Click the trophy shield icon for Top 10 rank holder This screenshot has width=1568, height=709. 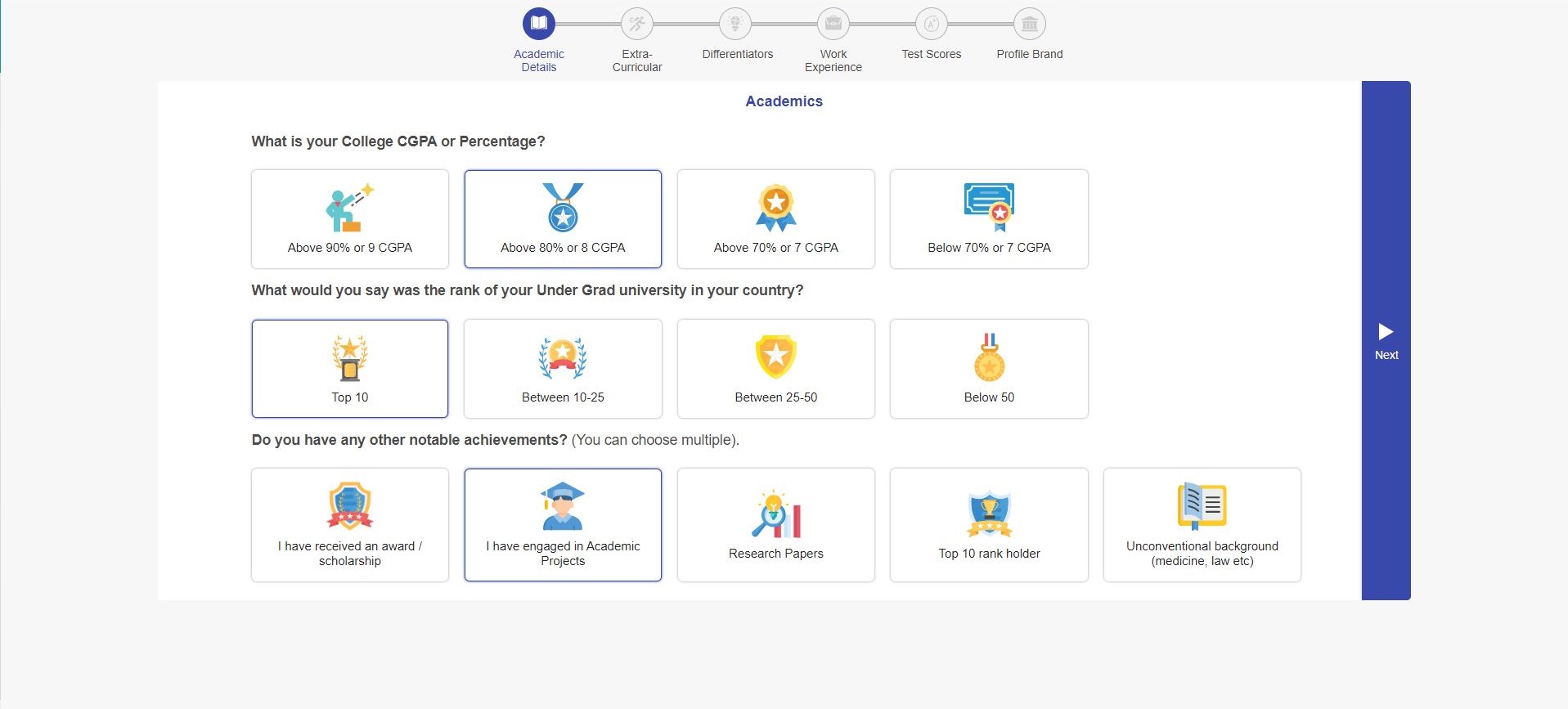989,514
